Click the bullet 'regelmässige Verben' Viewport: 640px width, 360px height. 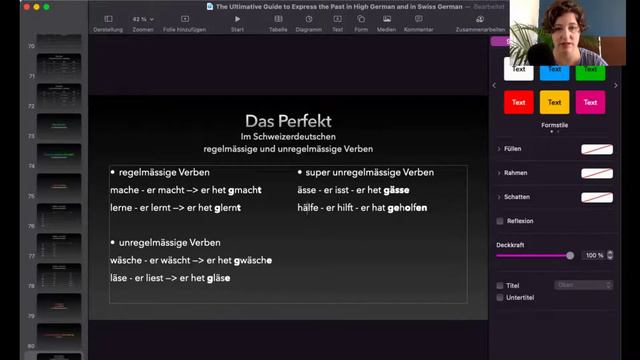[164, 173]
